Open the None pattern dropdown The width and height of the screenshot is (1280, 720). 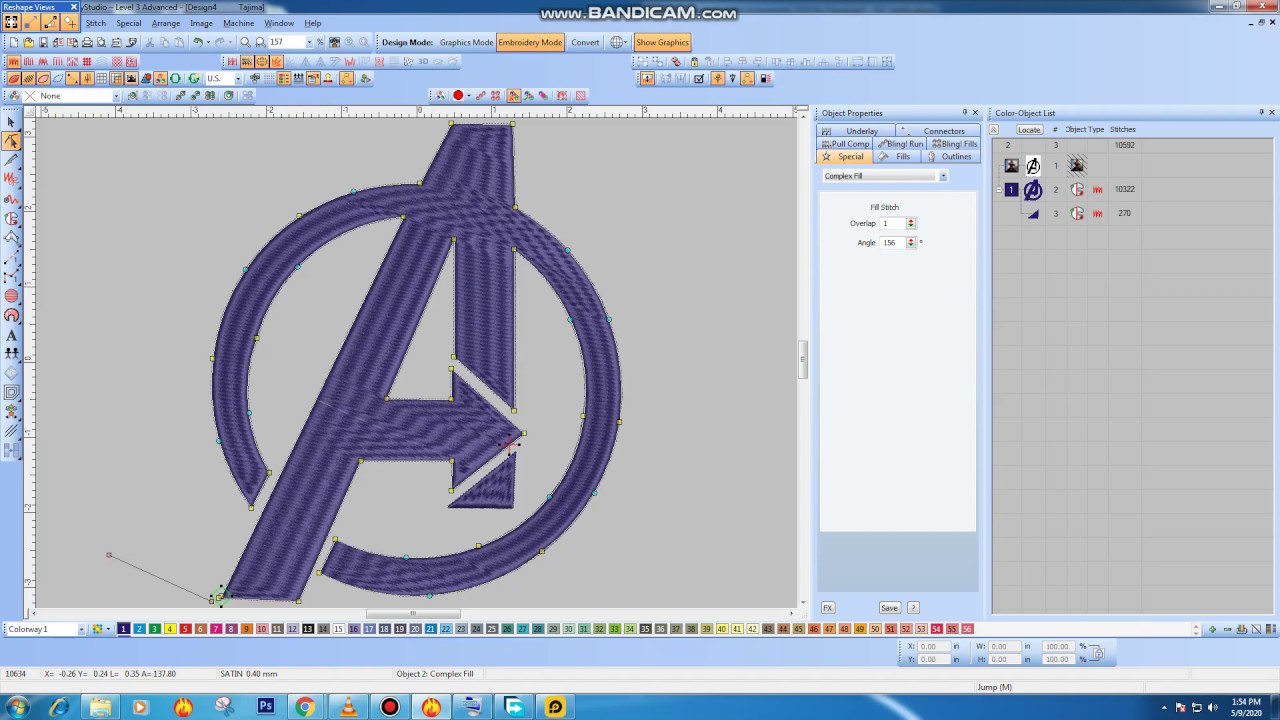[116, 96]
